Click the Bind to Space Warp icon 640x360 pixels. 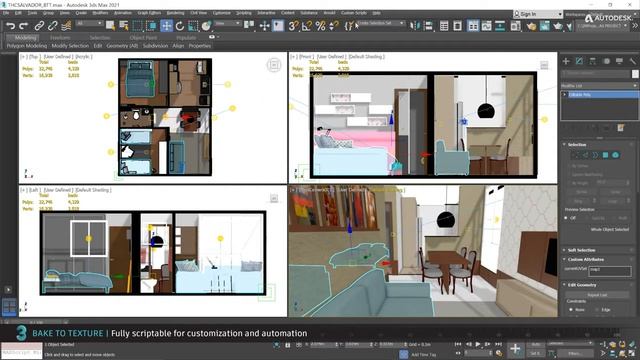[x=66, y=26]
